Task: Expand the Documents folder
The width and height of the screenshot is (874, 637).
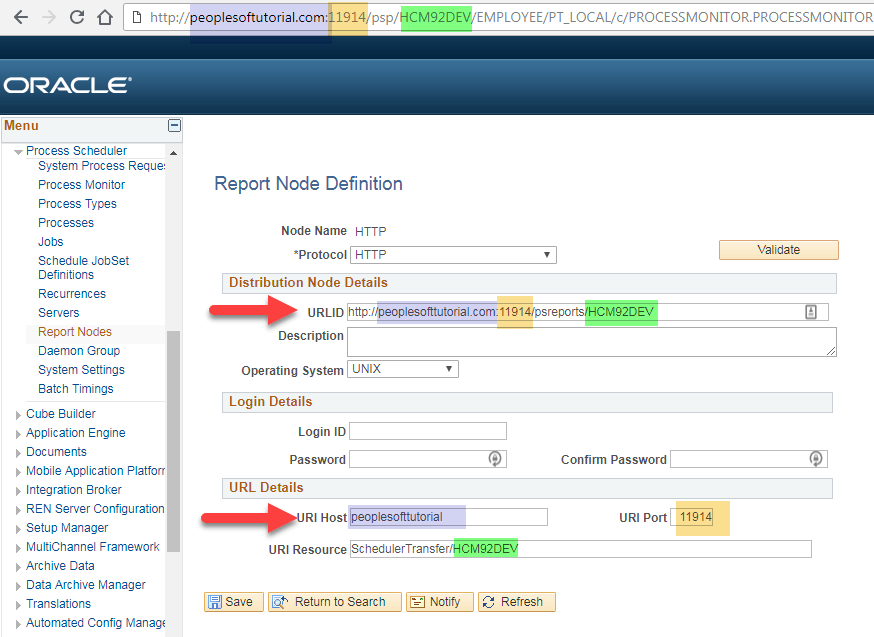Action: (18, 453)
